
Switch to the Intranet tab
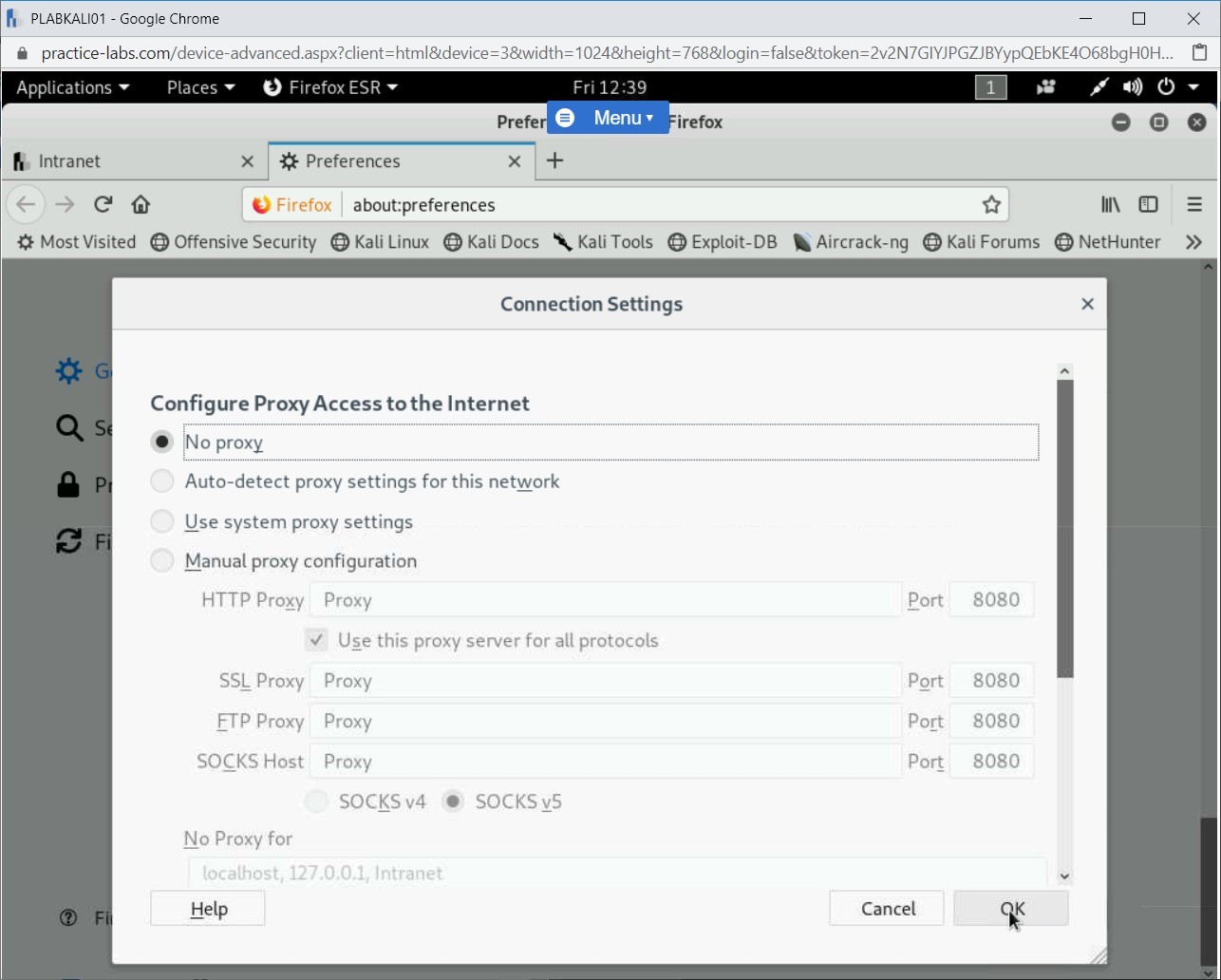tap(123, 161)
